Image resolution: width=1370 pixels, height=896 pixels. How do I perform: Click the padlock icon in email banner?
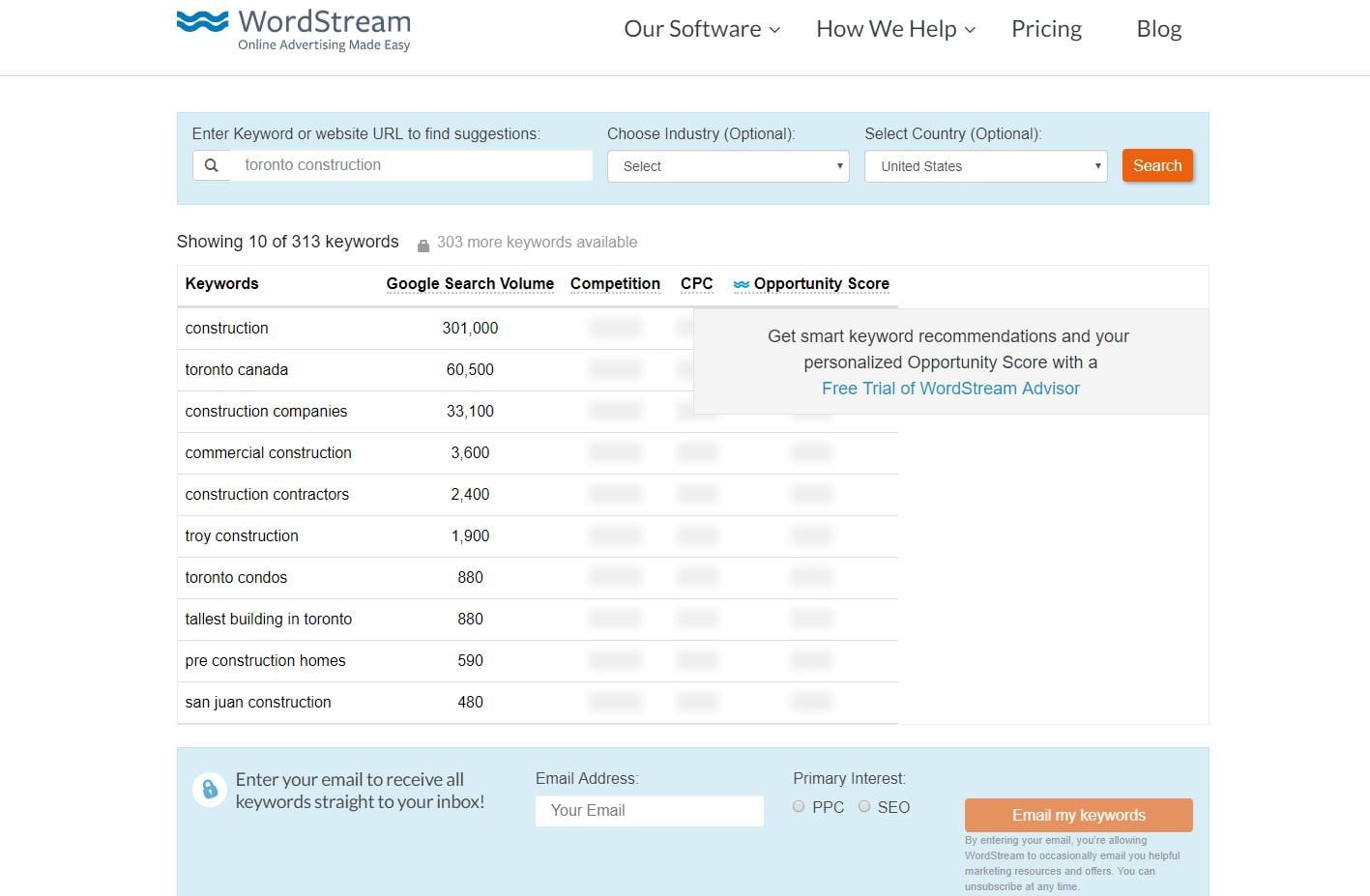(x=210, y=790)
